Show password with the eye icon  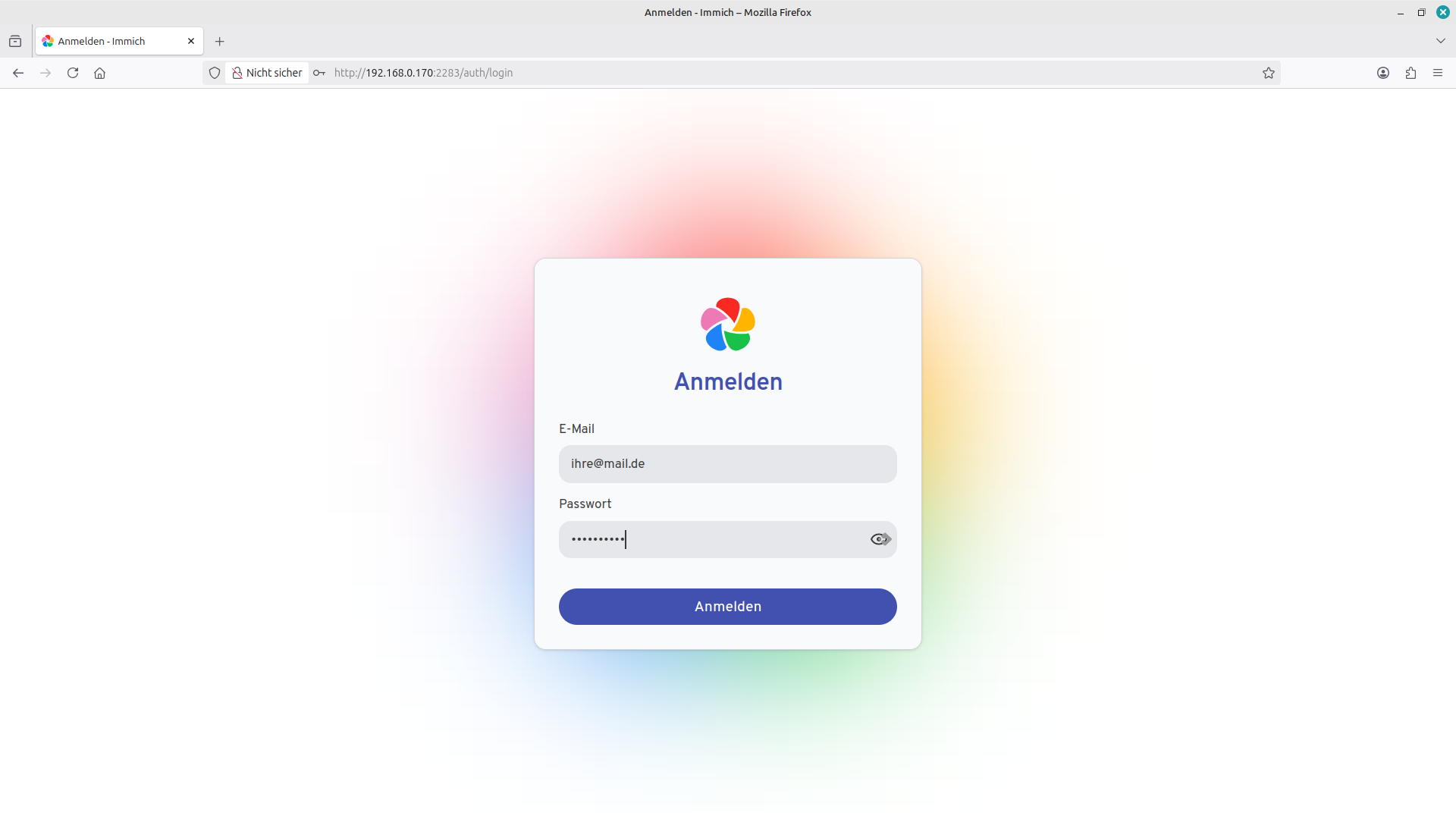click(880, 539)
